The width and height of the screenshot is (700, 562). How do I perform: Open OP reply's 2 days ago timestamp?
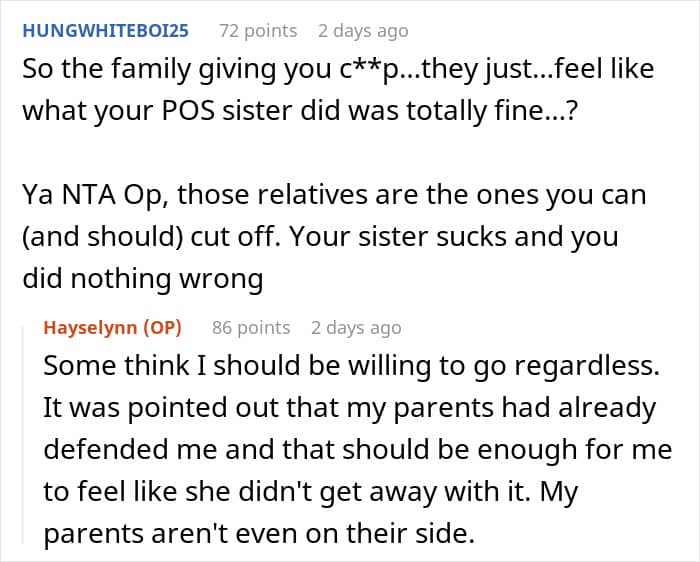(356, 328)
